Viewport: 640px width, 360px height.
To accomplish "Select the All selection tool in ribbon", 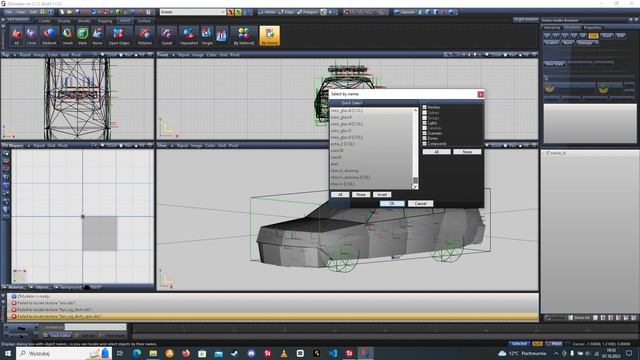I will coord(16,36).
